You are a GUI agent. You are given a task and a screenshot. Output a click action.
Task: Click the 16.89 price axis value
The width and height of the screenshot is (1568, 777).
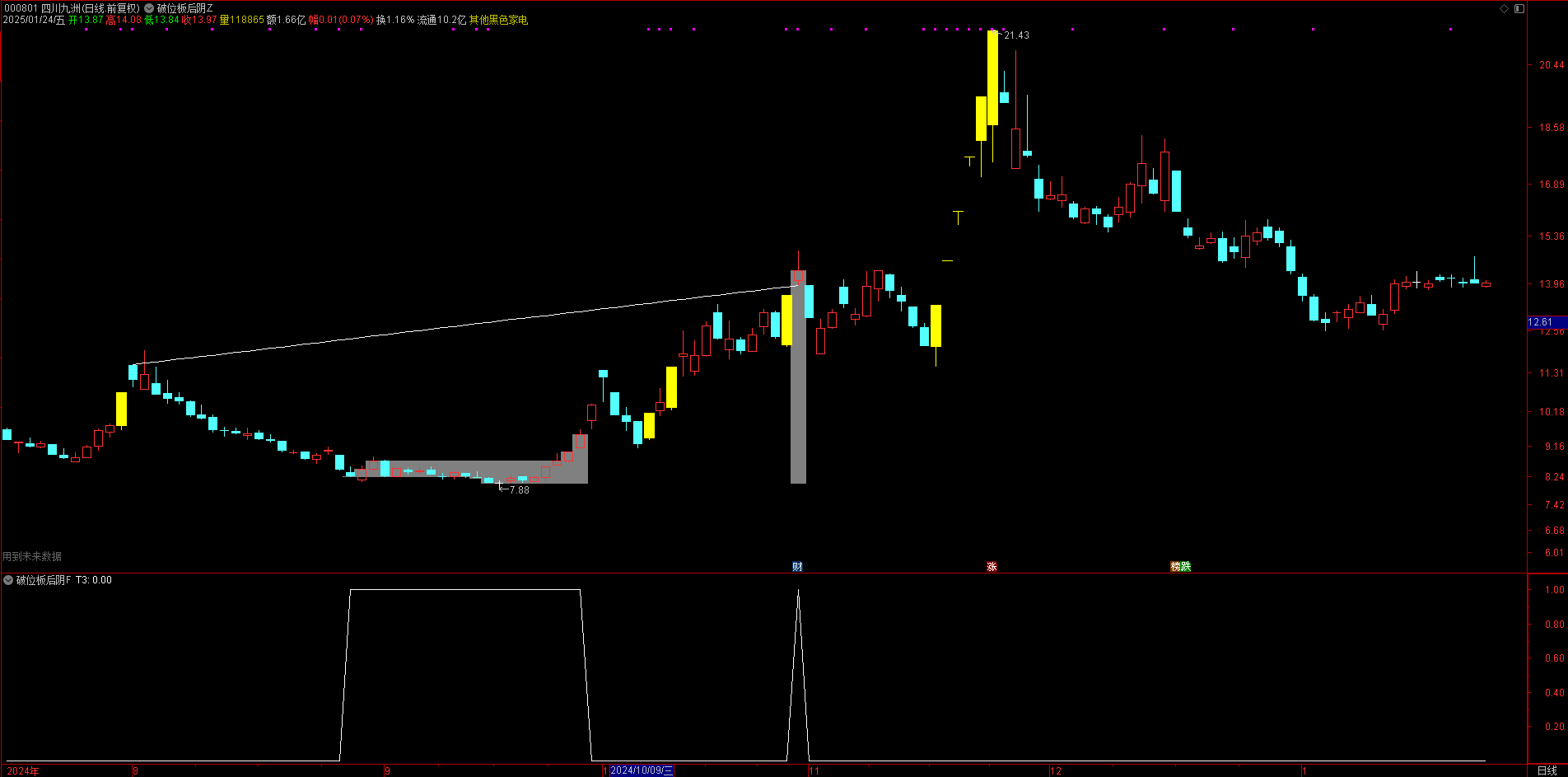click(x=1552, y=185)
